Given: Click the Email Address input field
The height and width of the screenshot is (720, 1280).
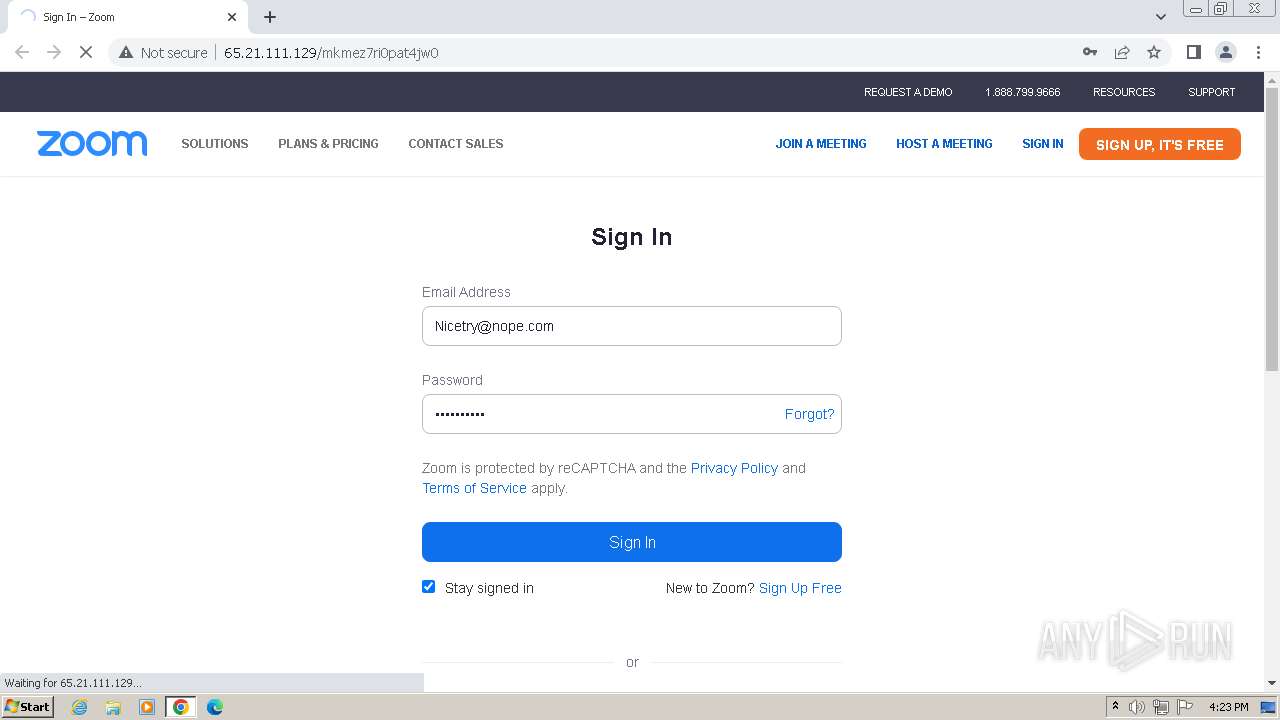Looking at the screenshot, I should click(632, 326).
